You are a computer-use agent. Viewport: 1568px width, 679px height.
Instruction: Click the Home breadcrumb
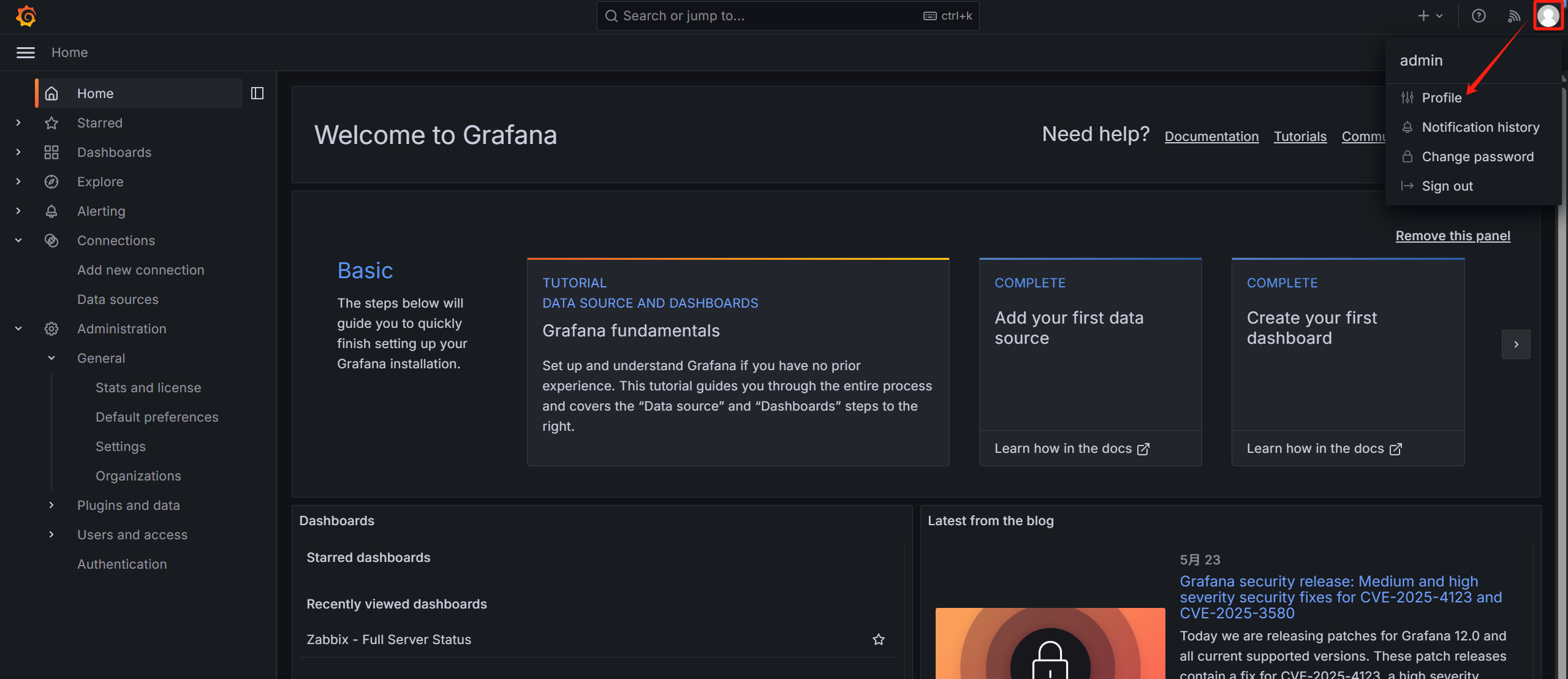(69, 53)
